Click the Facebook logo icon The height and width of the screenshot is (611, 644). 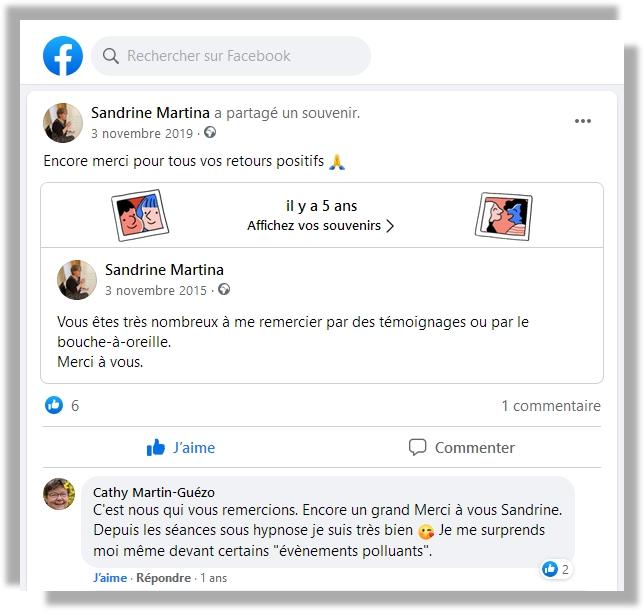point(63,56)
